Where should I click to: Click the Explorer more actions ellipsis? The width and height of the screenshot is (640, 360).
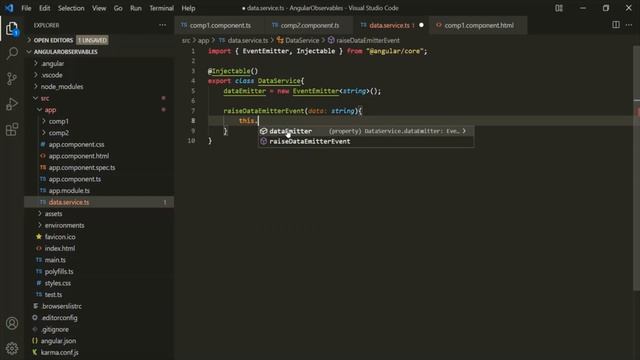tap(162, 25)
